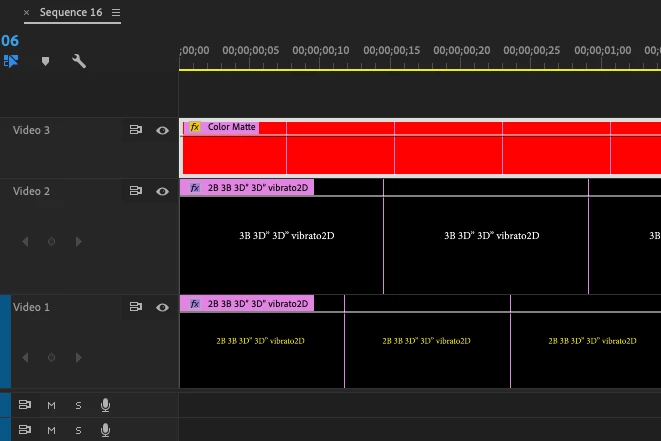Click ruler at 00;00;00;25
Viewport: 661px width, 441px height.
(x=532, y=51)
